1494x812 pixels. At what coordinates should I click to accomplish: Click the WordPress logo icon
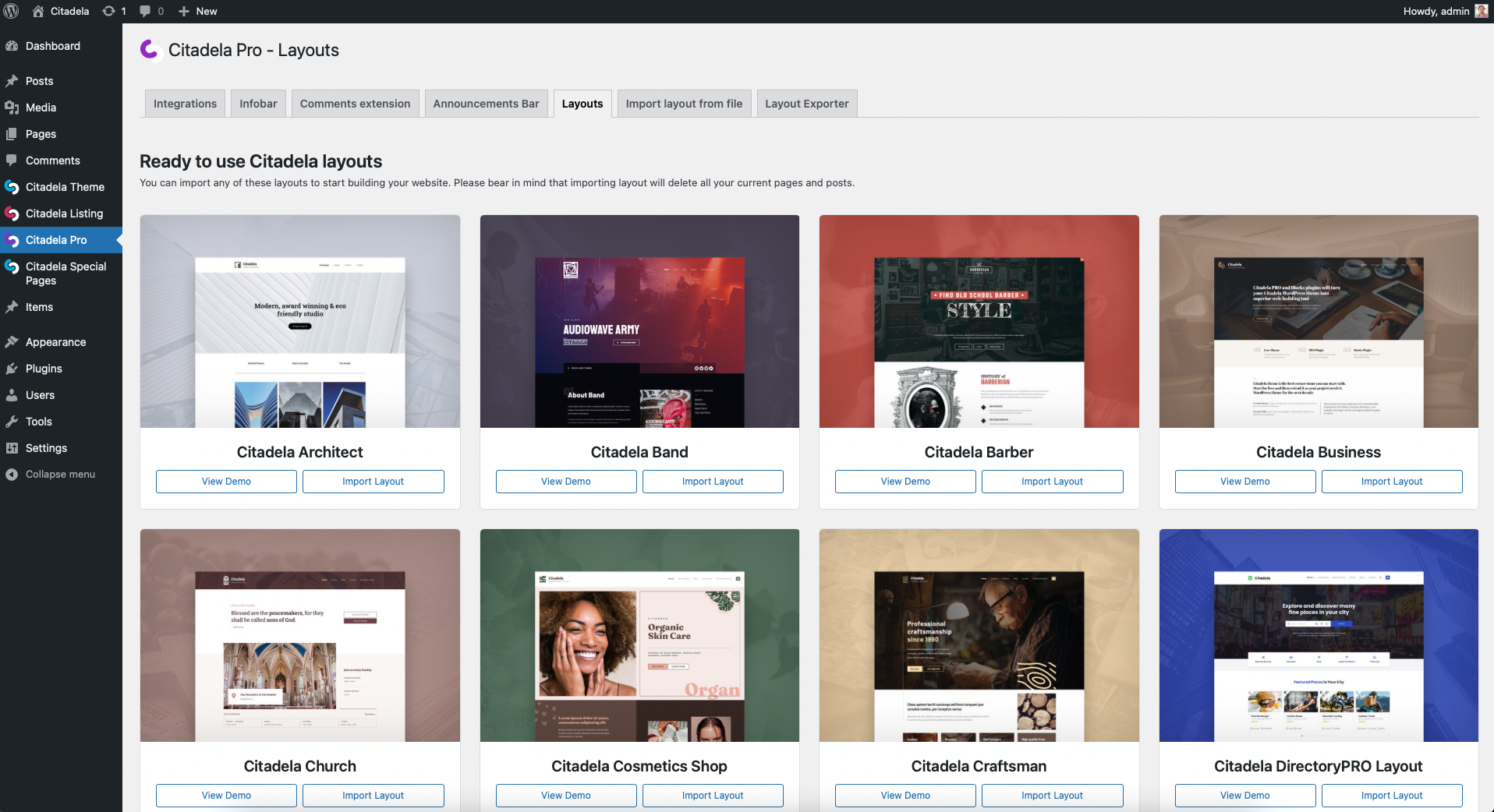tap(11, 11)
